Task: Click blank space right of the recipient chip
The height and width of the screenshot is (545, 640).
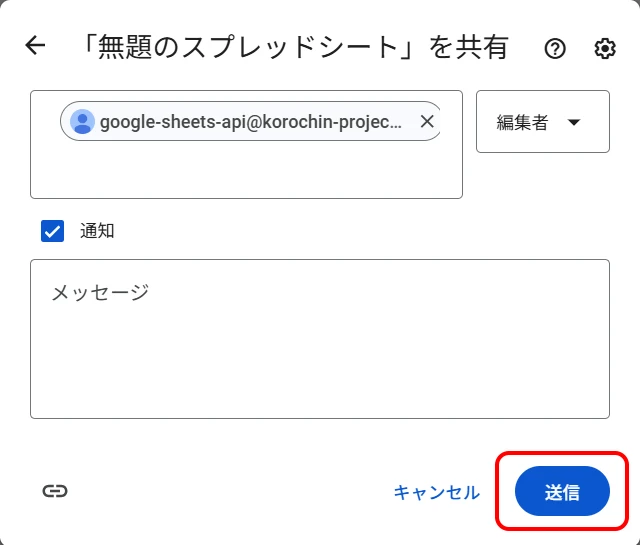Action: [451, 122]
